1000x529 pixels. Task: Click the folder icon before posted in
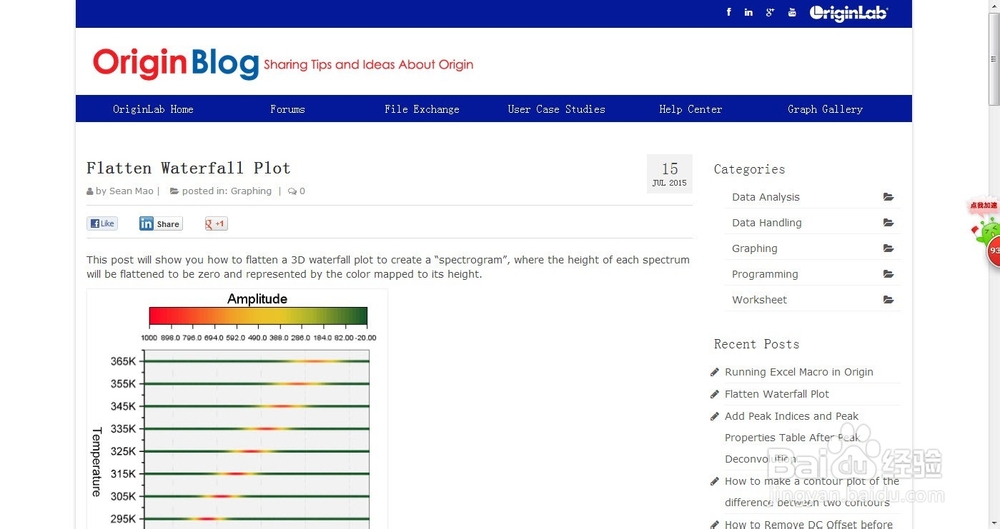coord(173,191)
